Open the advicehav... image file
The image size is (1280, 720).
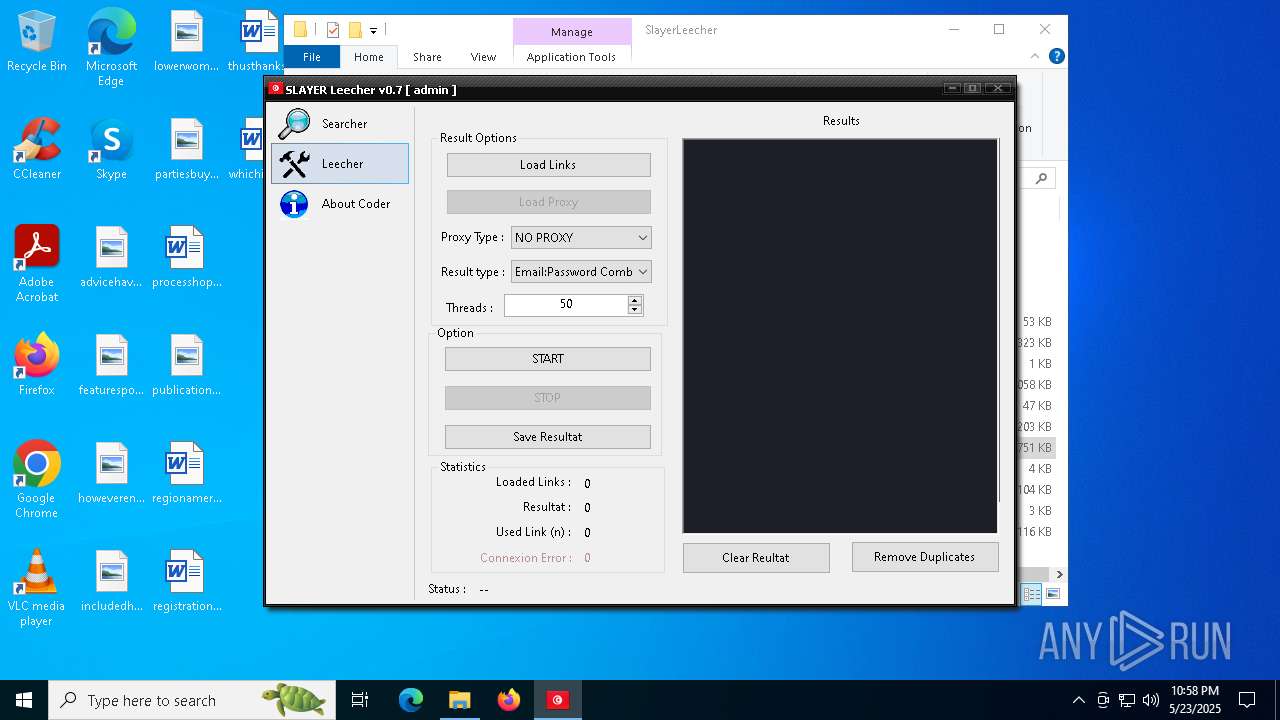111,257
